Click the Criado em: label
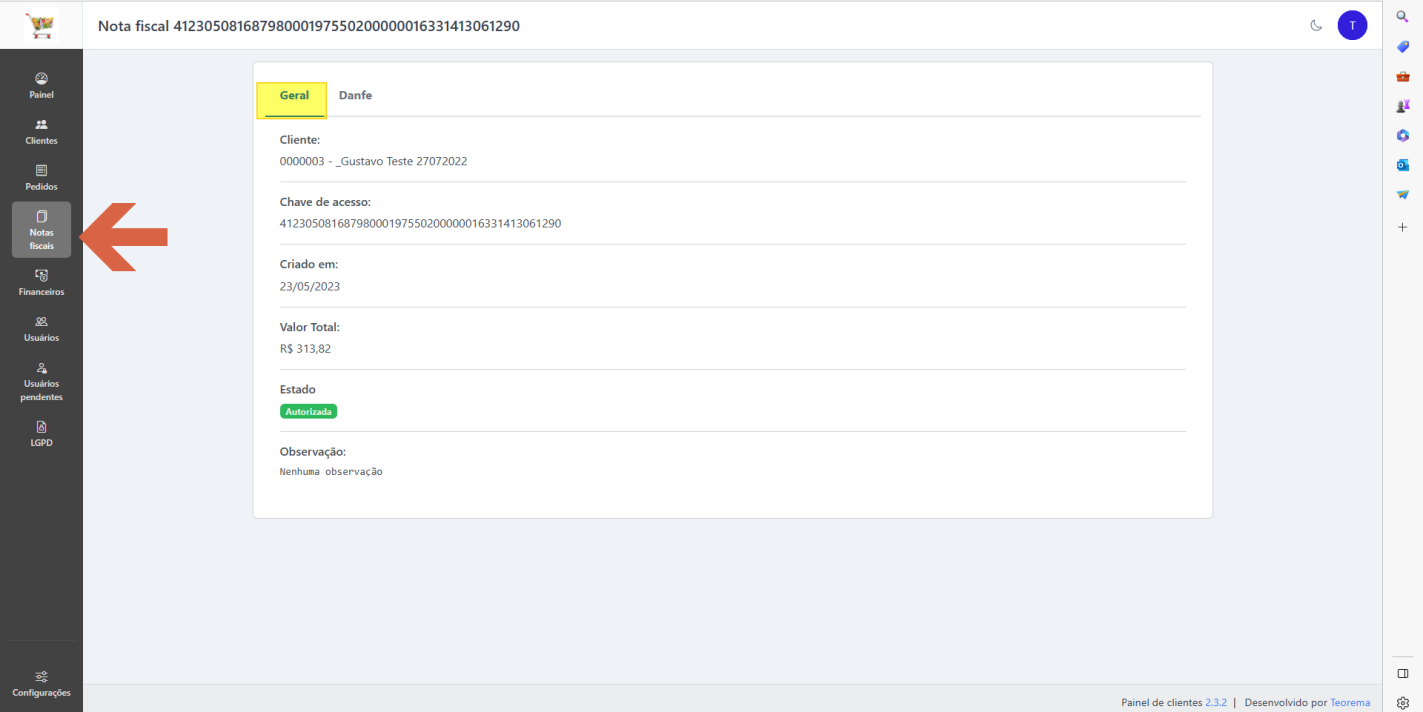Viewport: 1423px width, 712px height. click(x=309, y=265)
